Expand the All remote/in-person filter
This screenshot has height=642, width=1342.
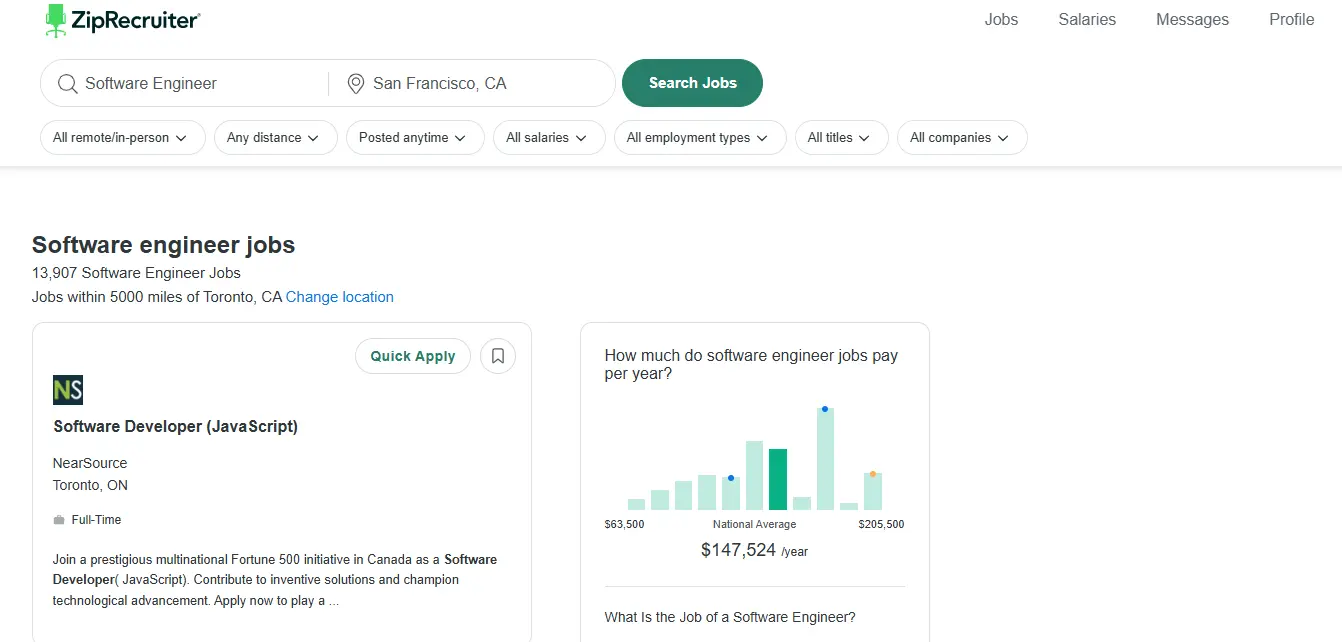pyautogui.click(x=123, y=138)
